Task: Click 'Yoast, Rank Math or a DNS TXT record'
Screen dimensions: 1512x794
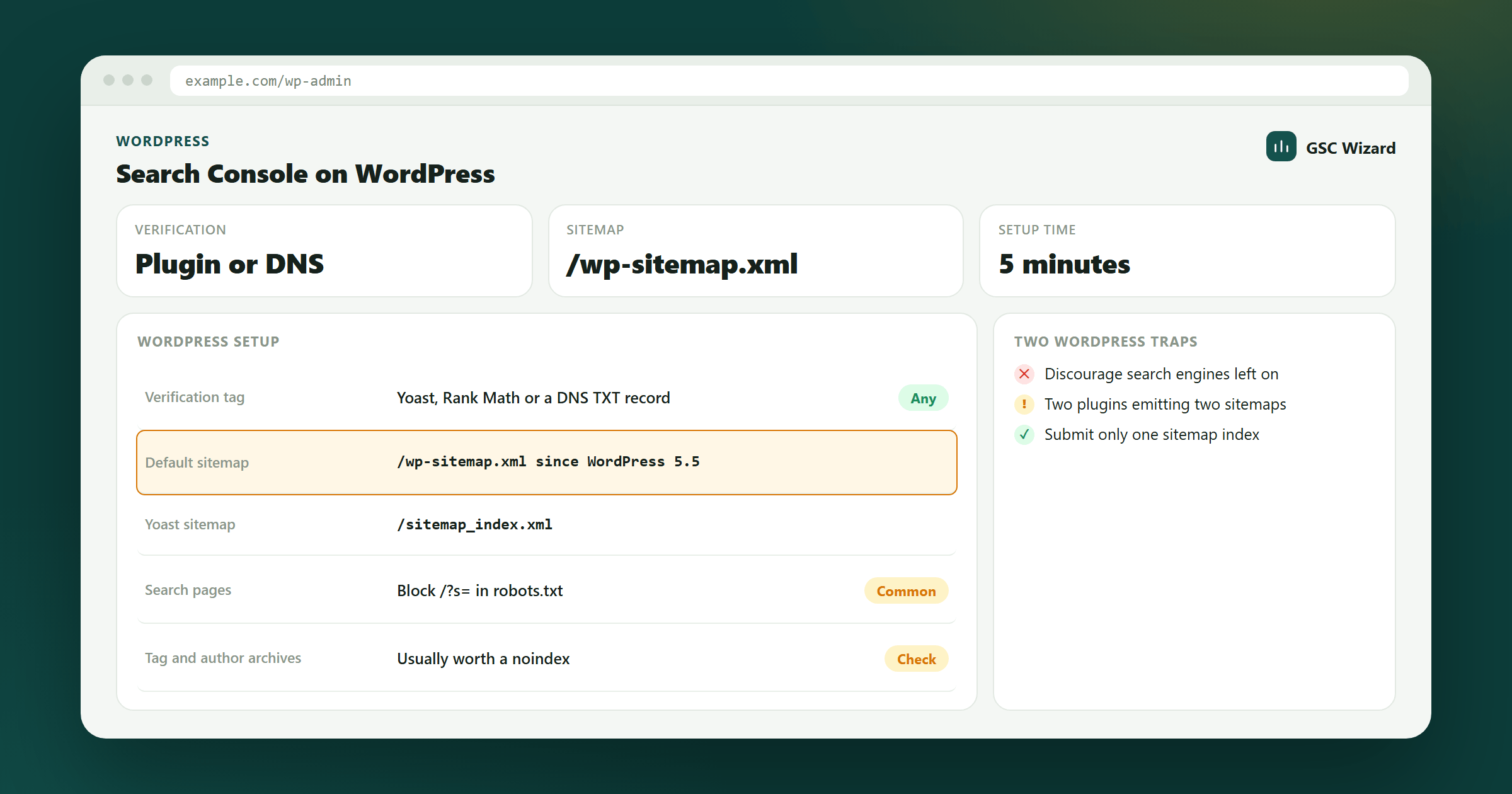Action: [534, 398]
